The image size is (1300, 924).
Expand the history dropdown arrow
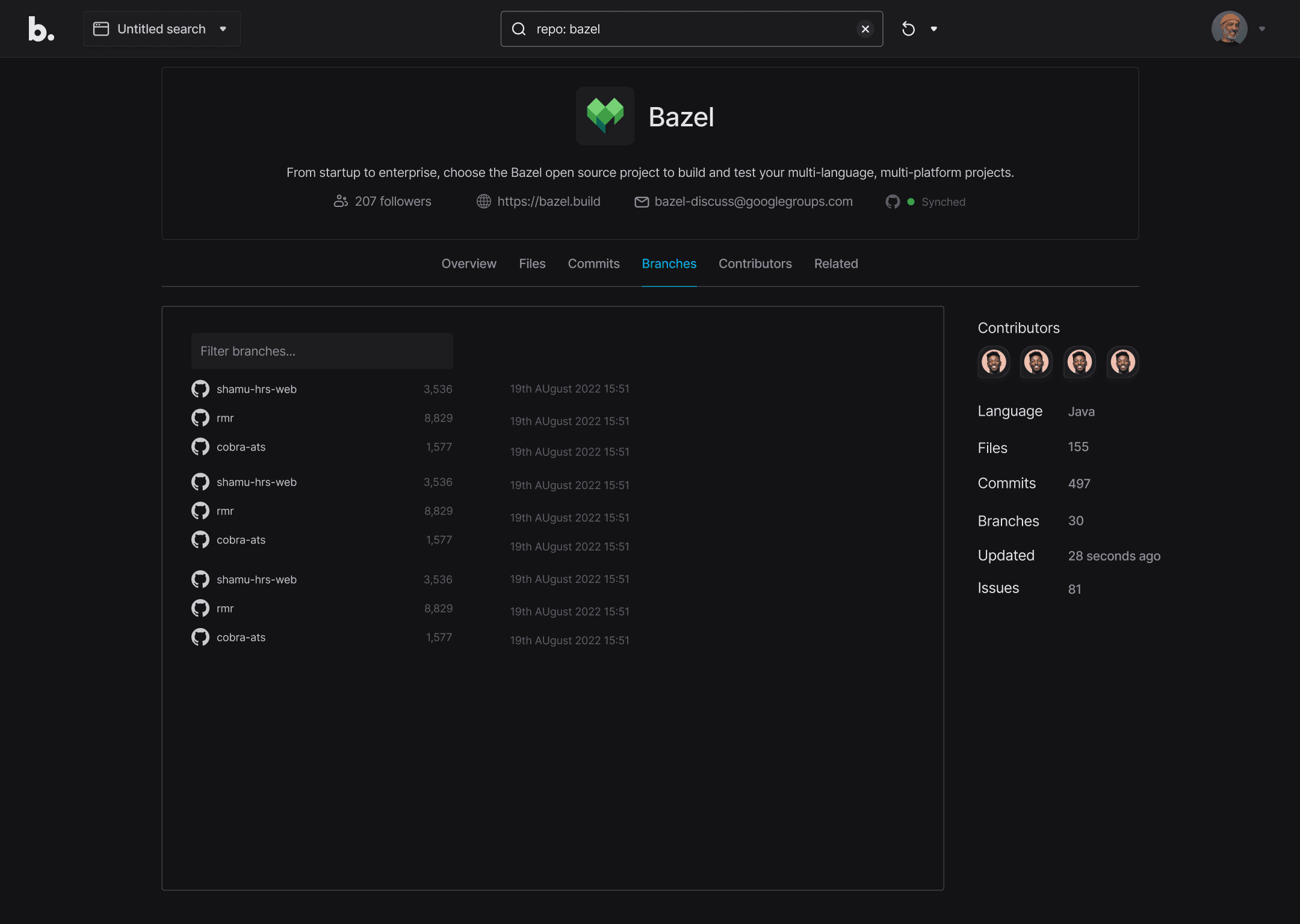coord(934,29)
